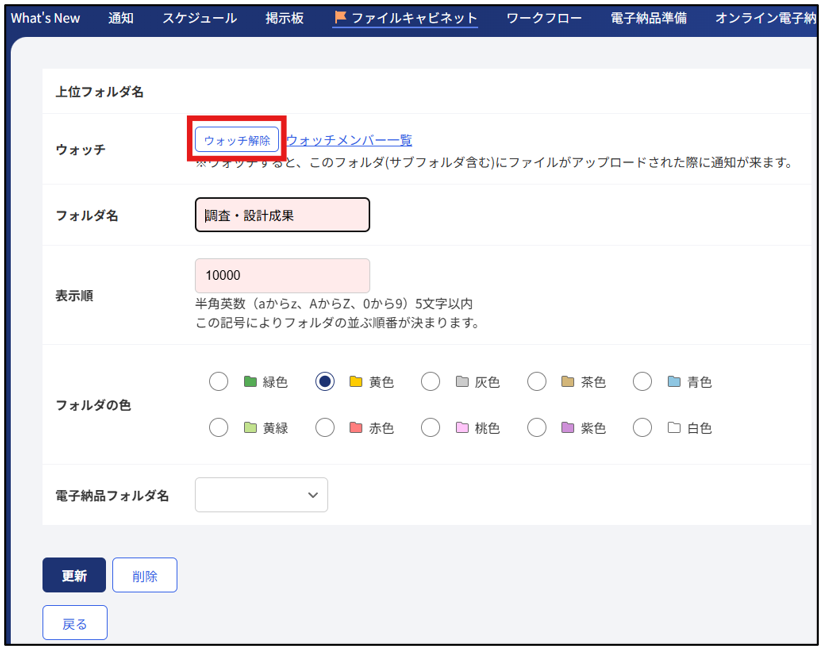Open the ファイルキャビネット tab
822x648 pixels.
(405, 18)
